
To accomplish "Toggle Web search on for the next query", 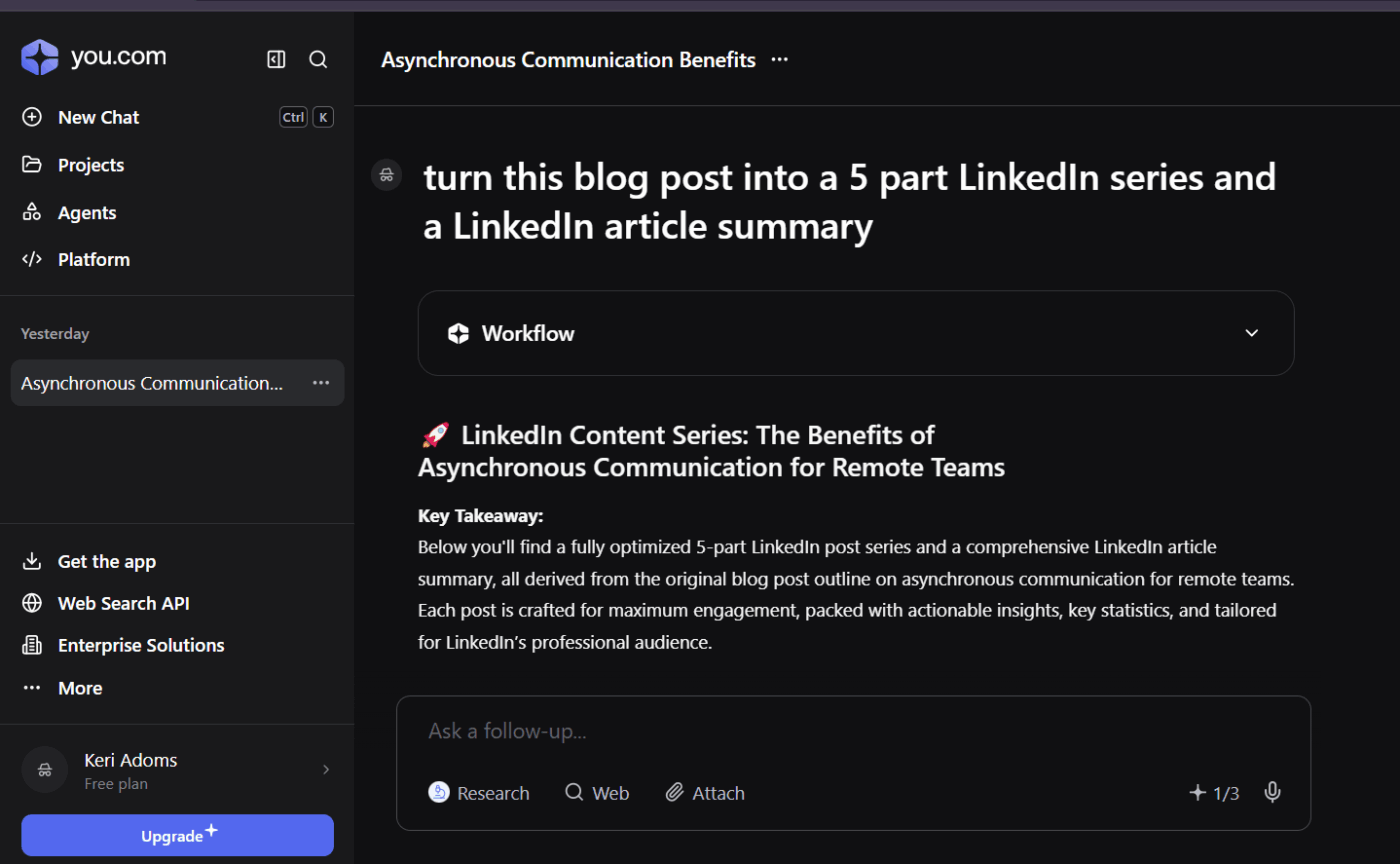I will [597, 792].
